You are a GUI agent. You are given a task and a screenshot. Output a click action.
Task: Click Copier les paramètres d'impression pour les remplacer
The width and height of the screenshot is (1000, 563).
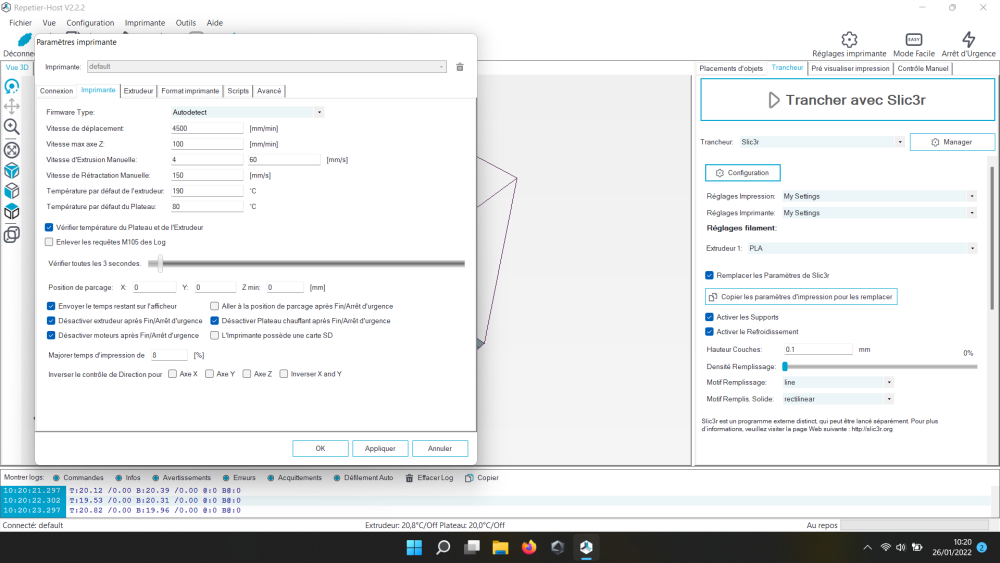click(801, 296)
